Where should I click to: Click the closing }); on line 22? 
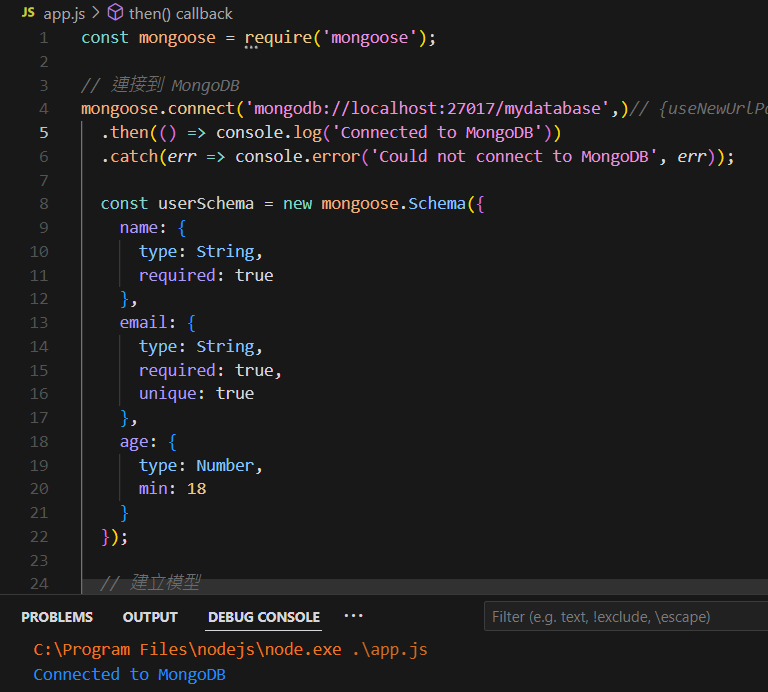tap(114, 537)
